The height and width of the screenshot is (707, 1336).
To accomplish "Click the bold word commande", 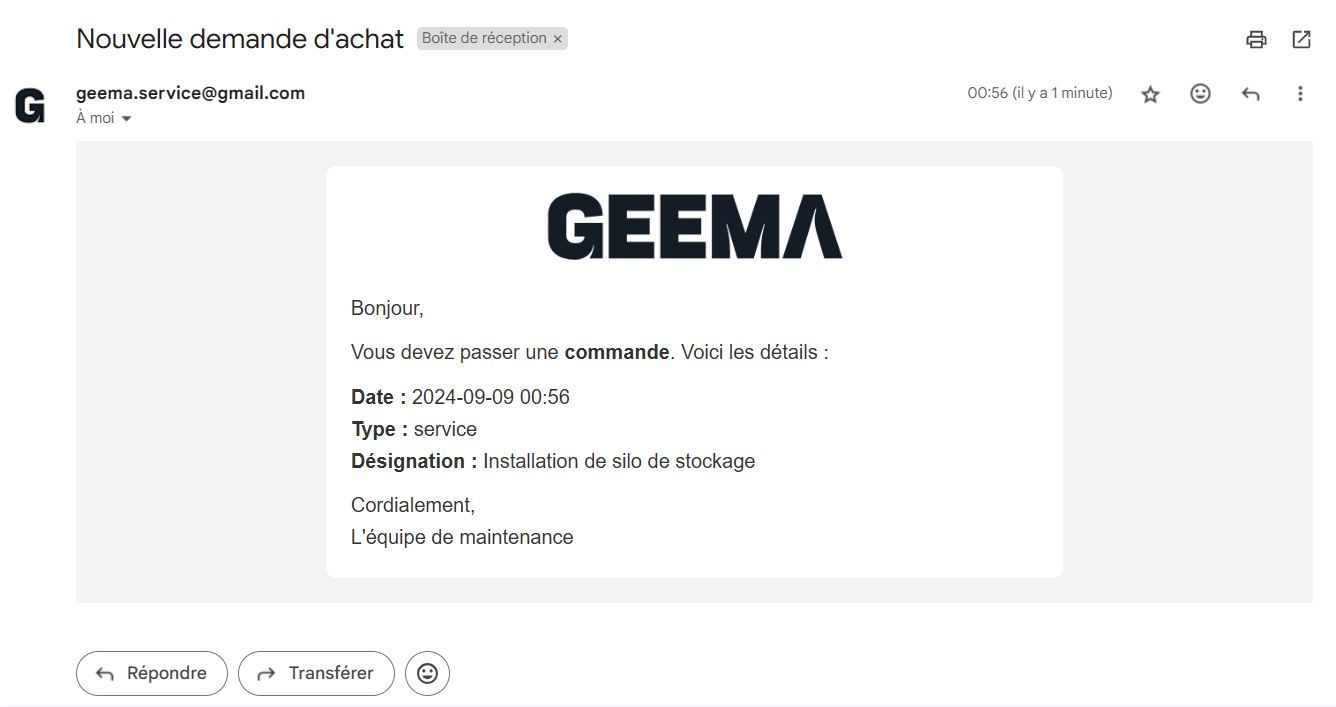I will tap(616, 352).
